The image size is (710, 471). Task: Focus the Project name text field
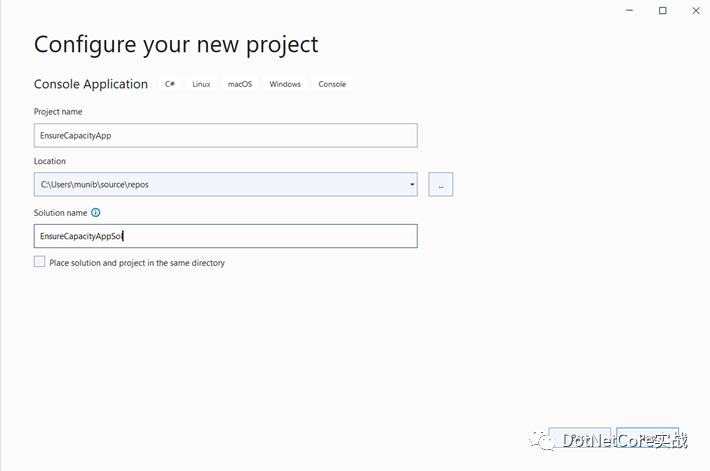pyautogui.click(x=225, y=136)
